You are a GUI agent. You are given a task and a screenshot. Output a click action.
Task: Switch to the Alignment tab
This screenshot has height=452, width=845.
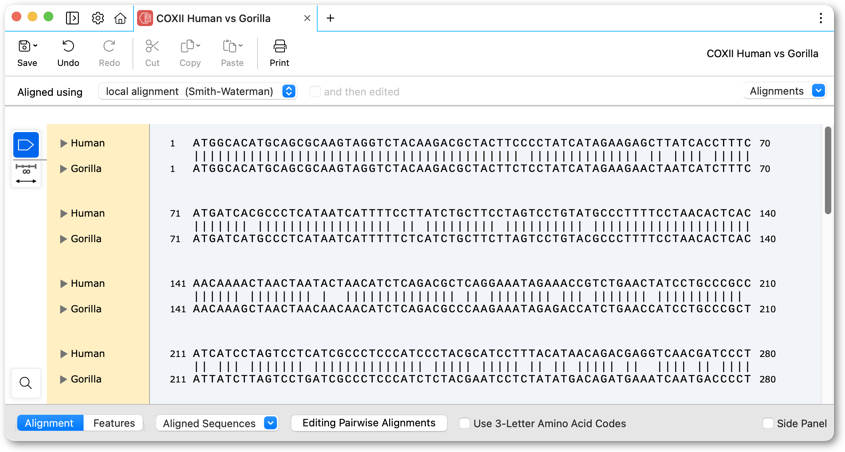click(50, 423)
